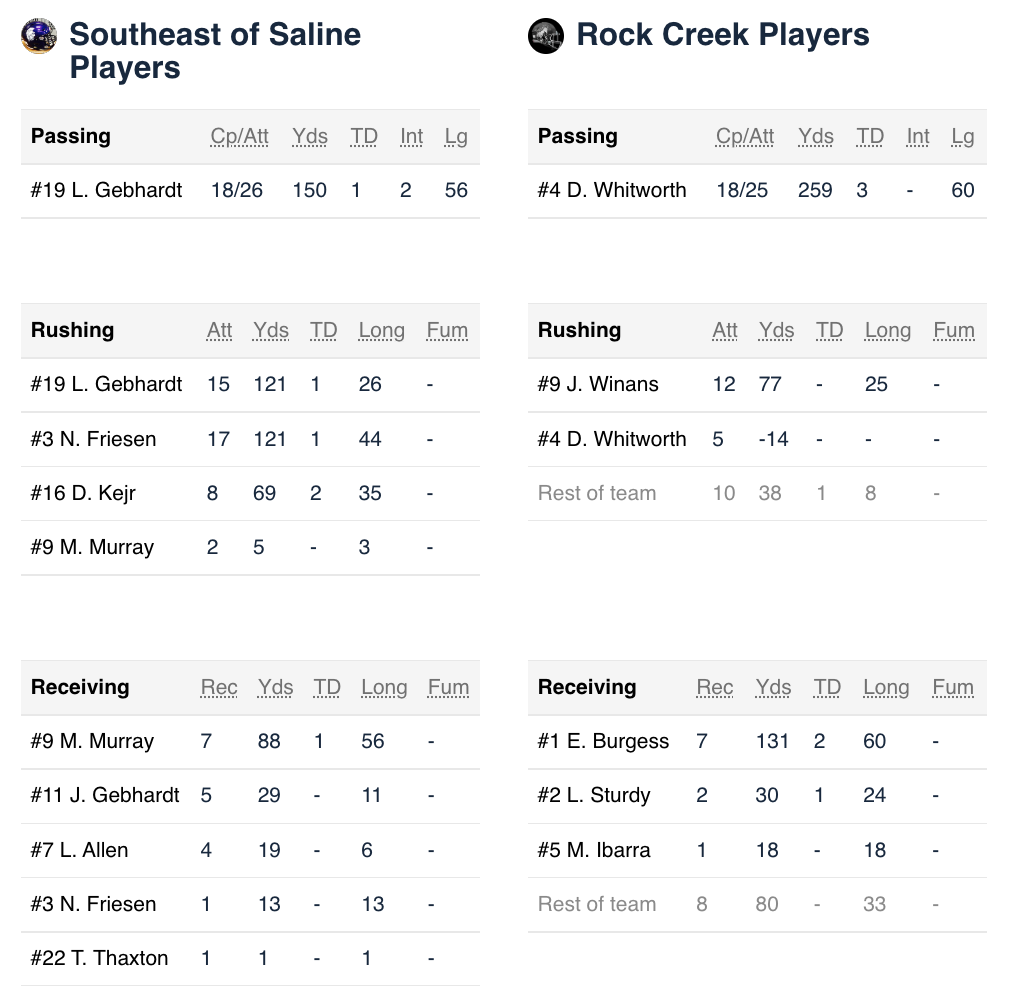Screen dimensions: 1030x986
Task: Open rusher #3 N. Friesen
Action: (93, 439)
